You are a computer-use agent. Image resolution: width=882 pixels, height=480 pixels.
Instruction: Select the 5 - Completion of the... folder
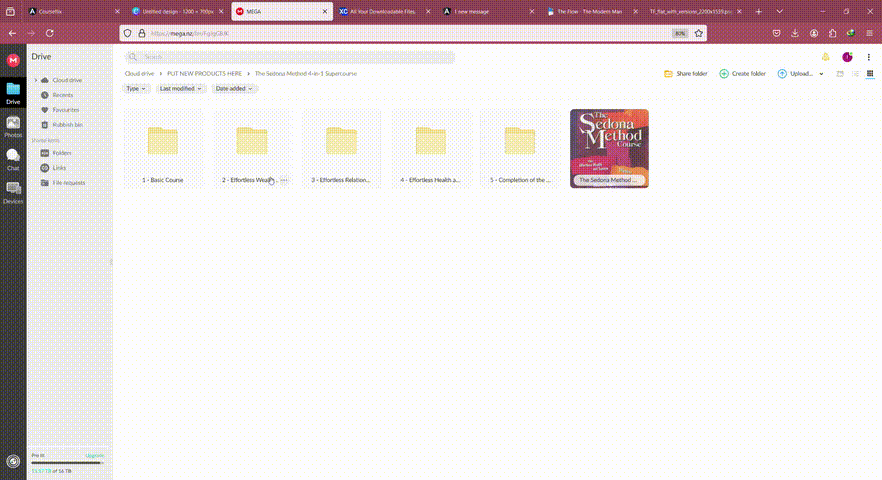[x=520, y=149]
